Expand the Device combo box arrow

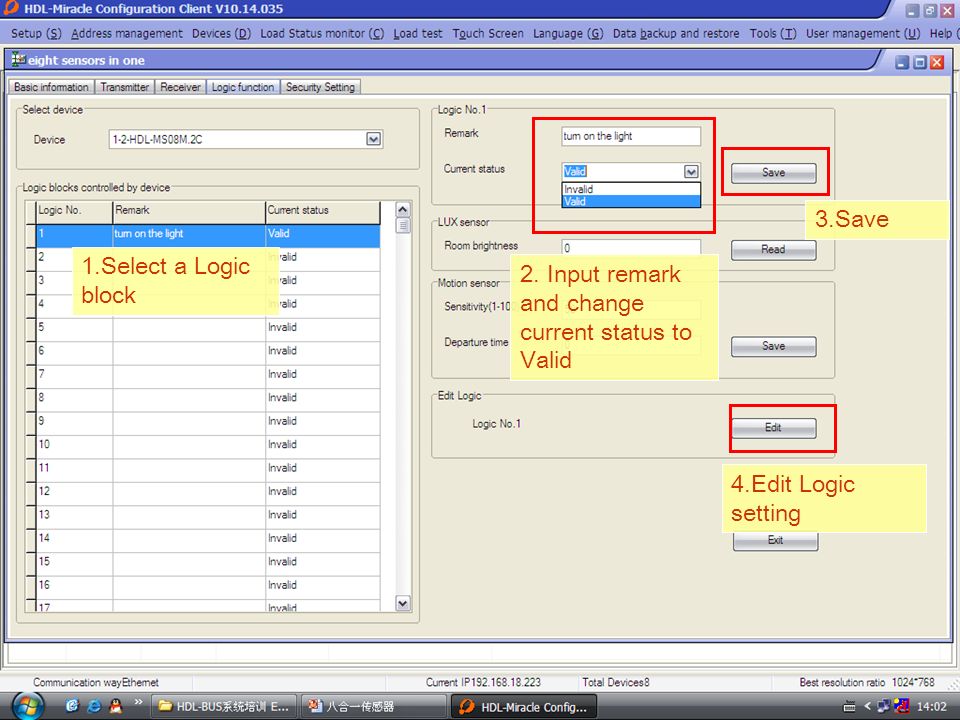tap(373, 139)
